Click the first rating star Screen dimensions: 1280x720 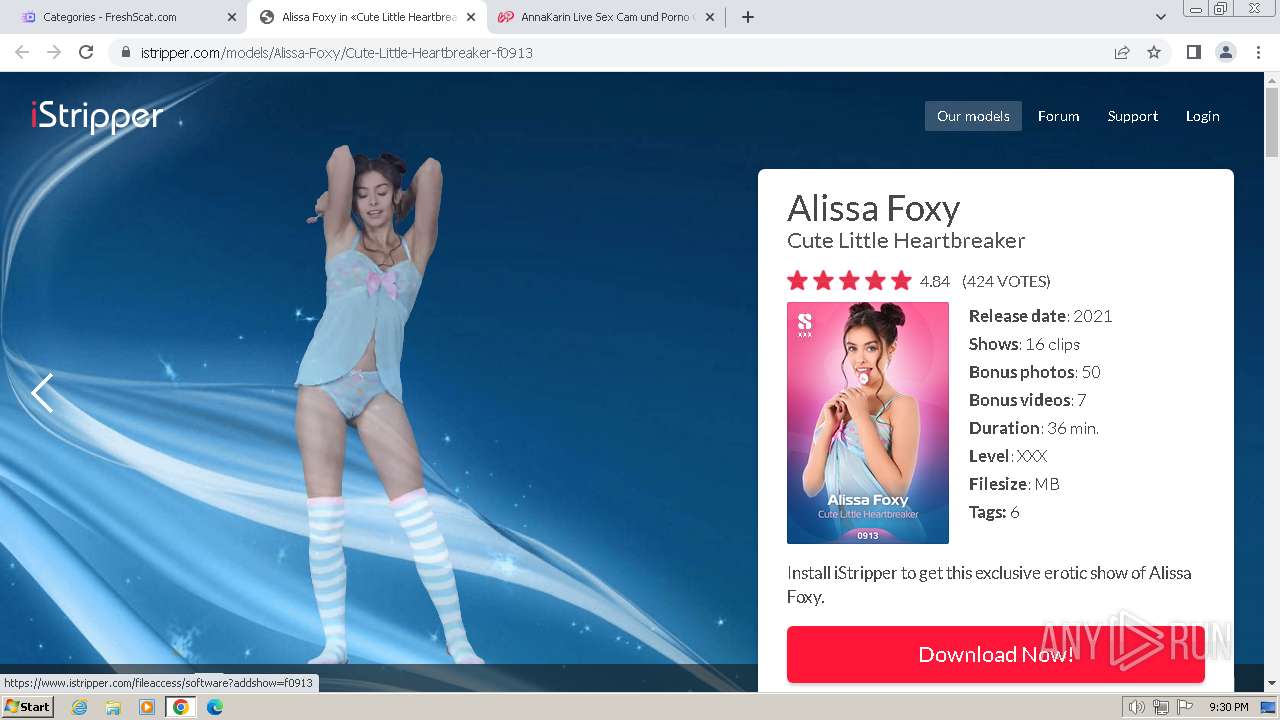[797, 280]
